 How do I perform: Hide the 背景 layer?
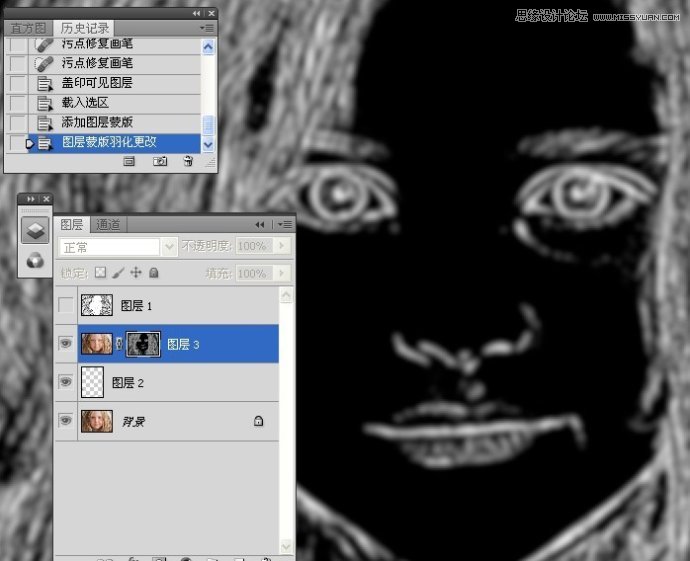pyautogui.click(x=66, y=420)
